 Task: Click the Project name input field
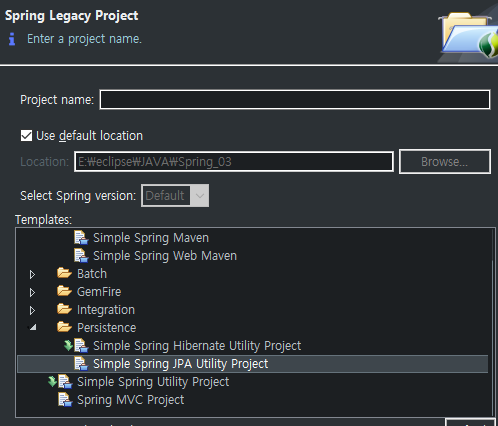pos(295,99)
